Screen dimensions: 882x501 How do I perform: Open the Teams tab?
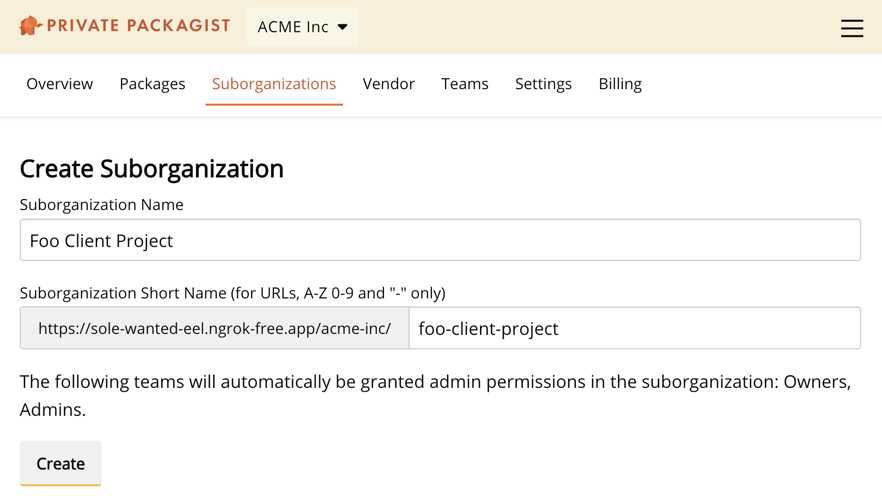click(465, 84)
